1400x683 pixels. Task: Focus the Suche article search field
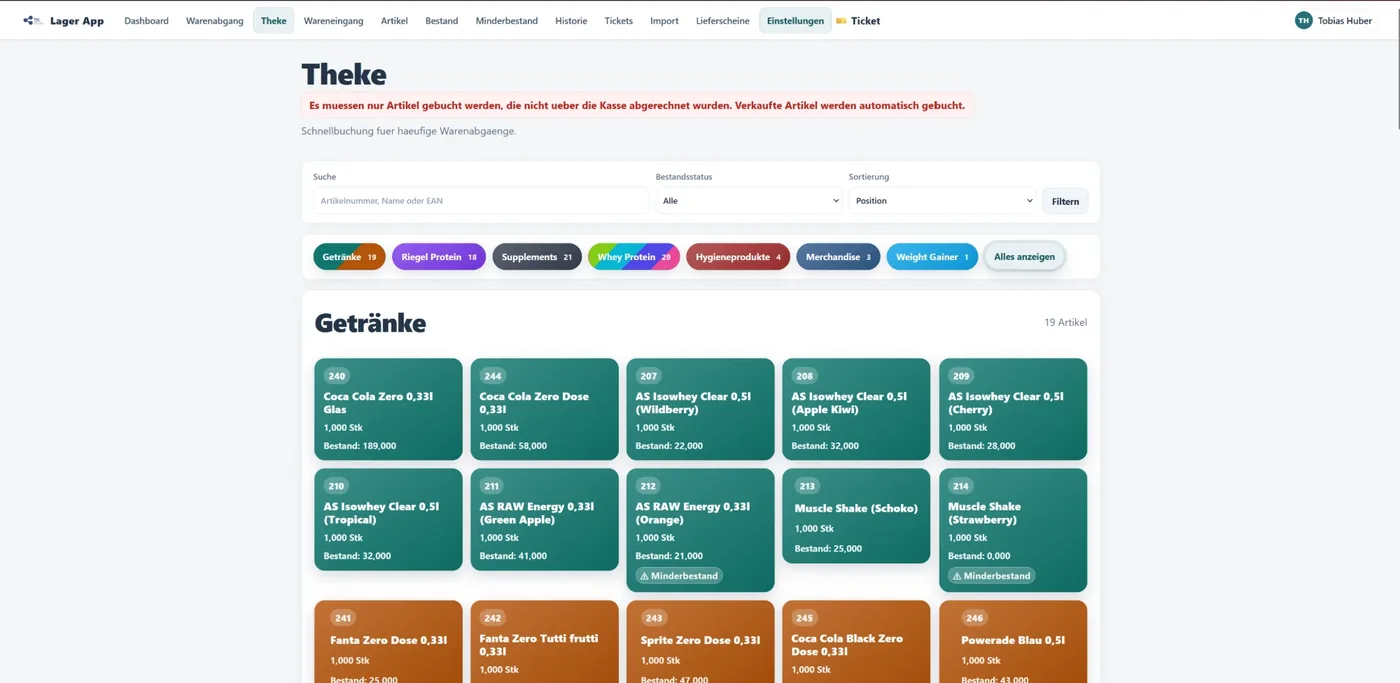pos(481,201)
